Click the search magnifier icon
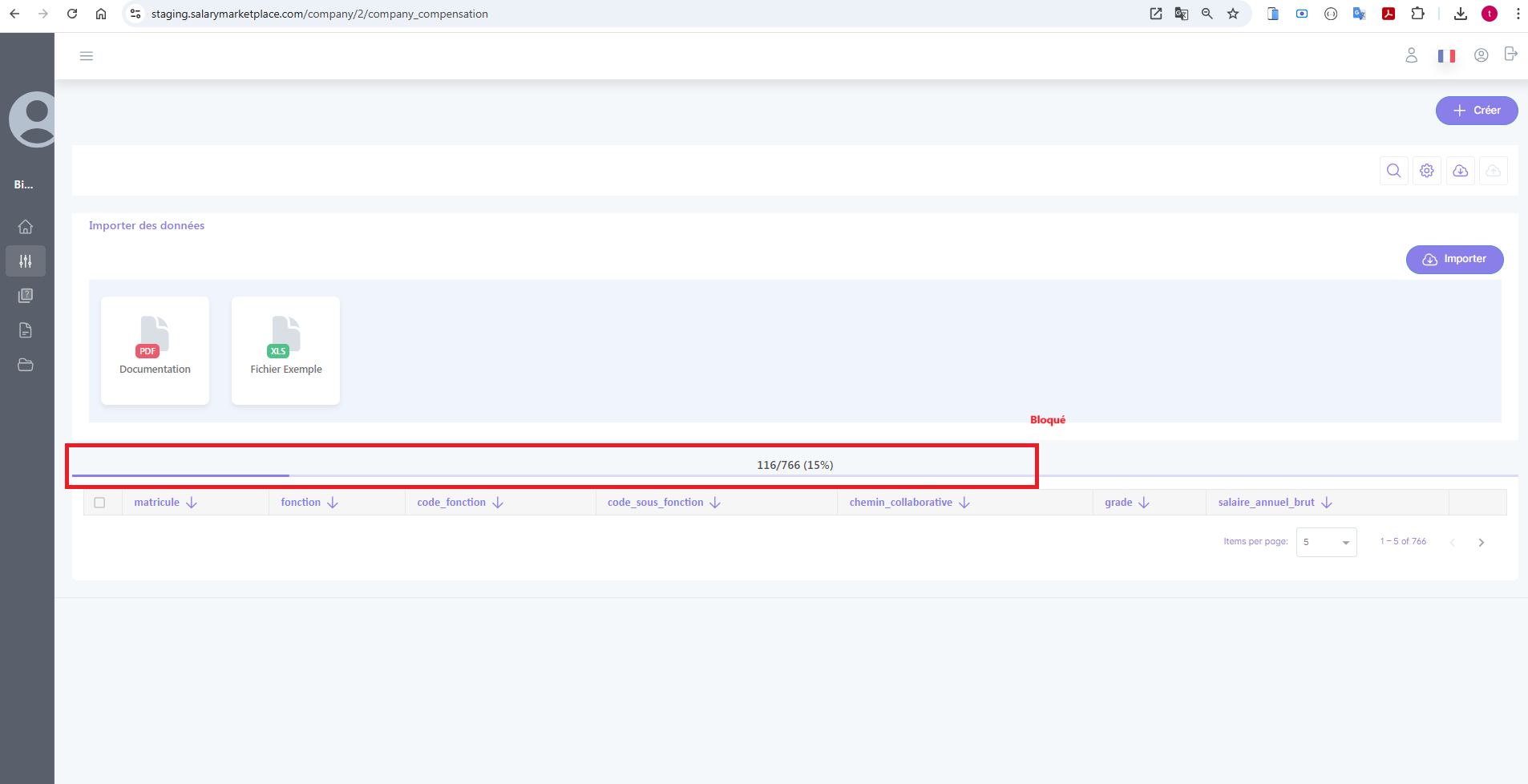1528x784 pixels. (x=1393, y=171)
